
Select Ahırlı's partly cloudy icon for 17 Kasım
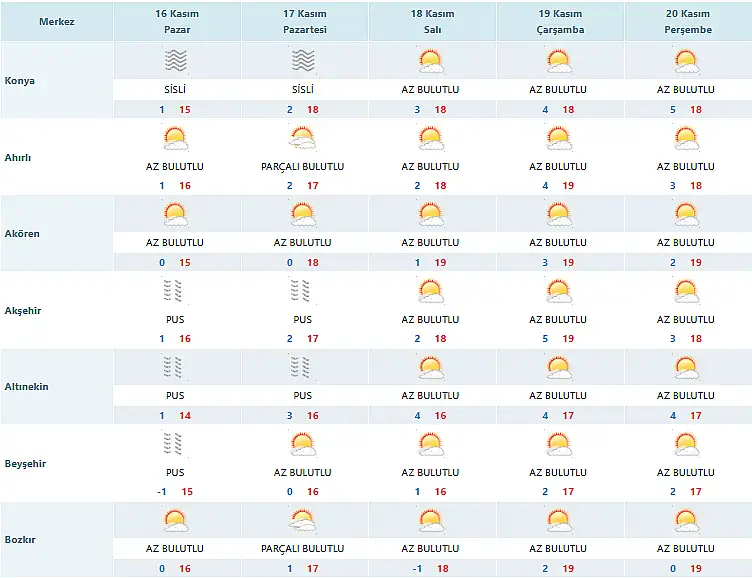coord(302,139)
